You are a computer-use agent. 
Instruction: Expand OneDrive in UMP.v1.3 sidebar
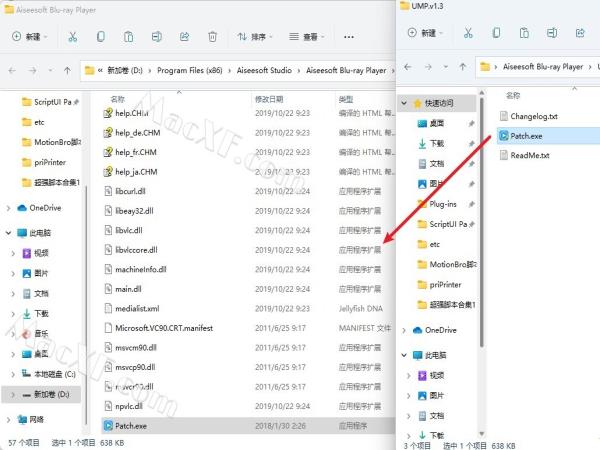point(404,330)
